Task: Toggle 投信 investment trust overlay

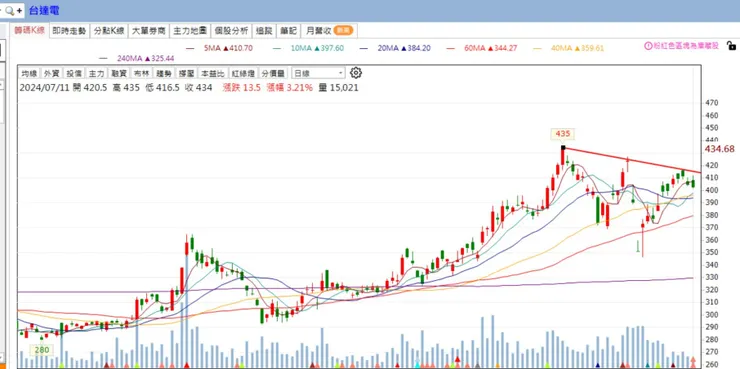Action: [x=74, y=73]
